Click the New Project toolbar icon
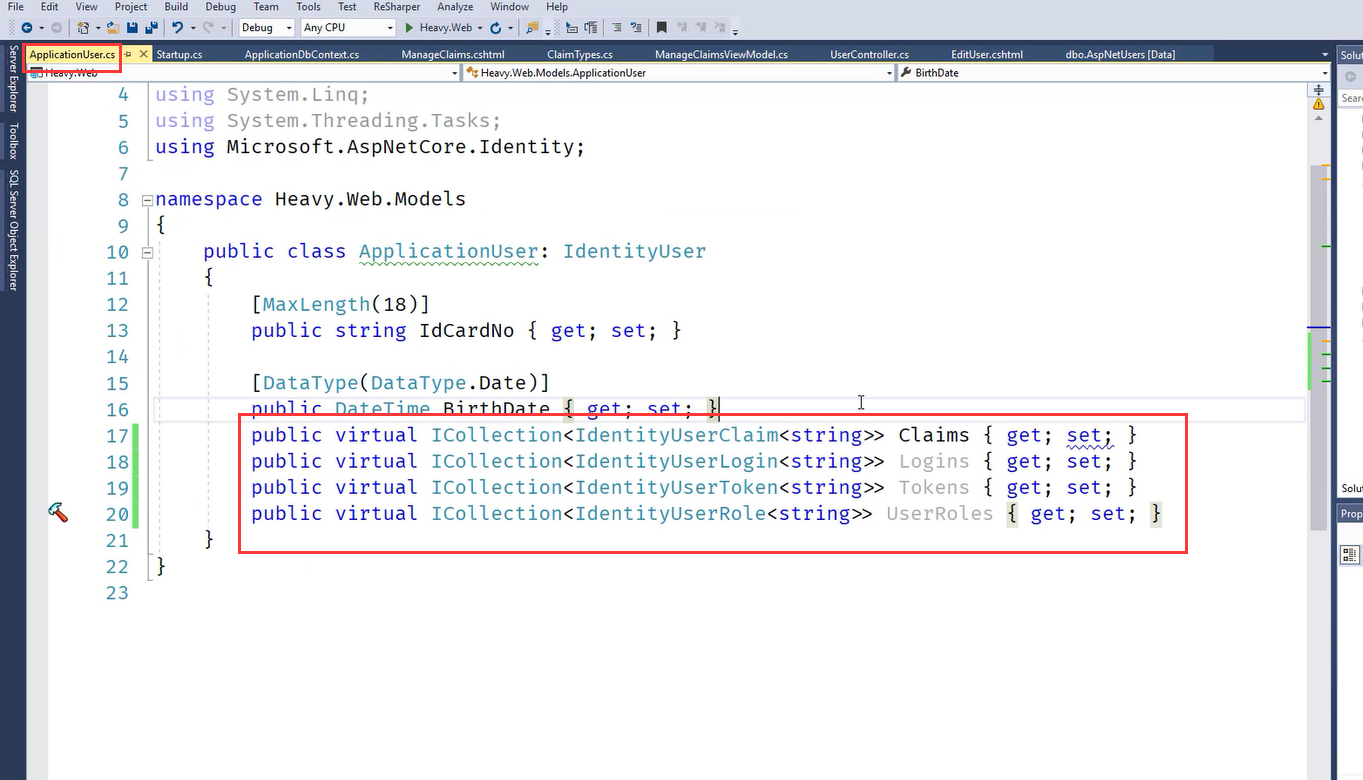 coord(84,28)
